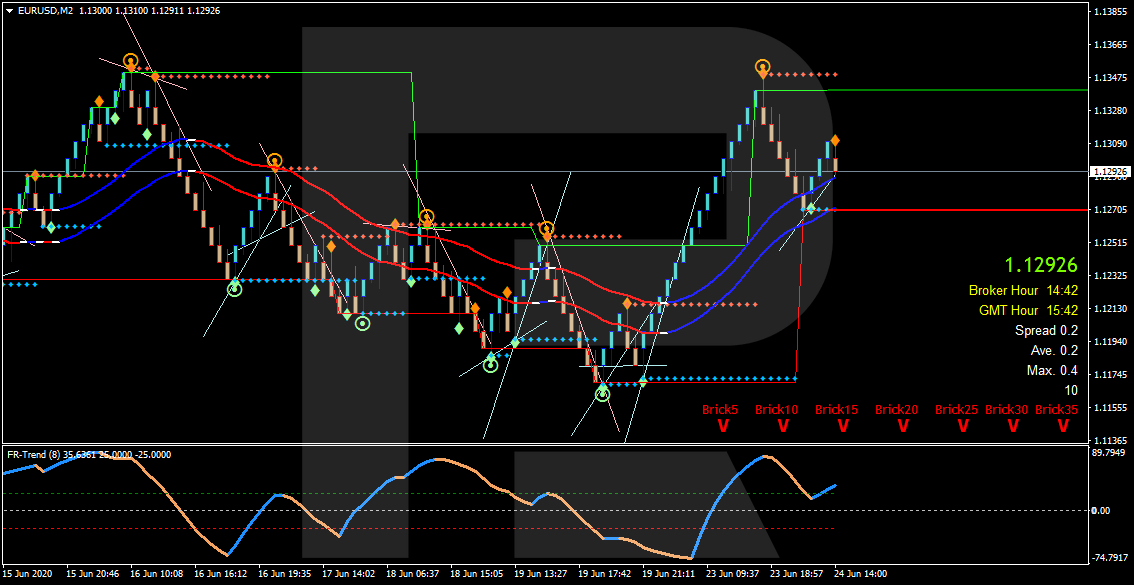Click the Brick35 label
This screenshot has width=1134, height=585.
(1057, 409)
